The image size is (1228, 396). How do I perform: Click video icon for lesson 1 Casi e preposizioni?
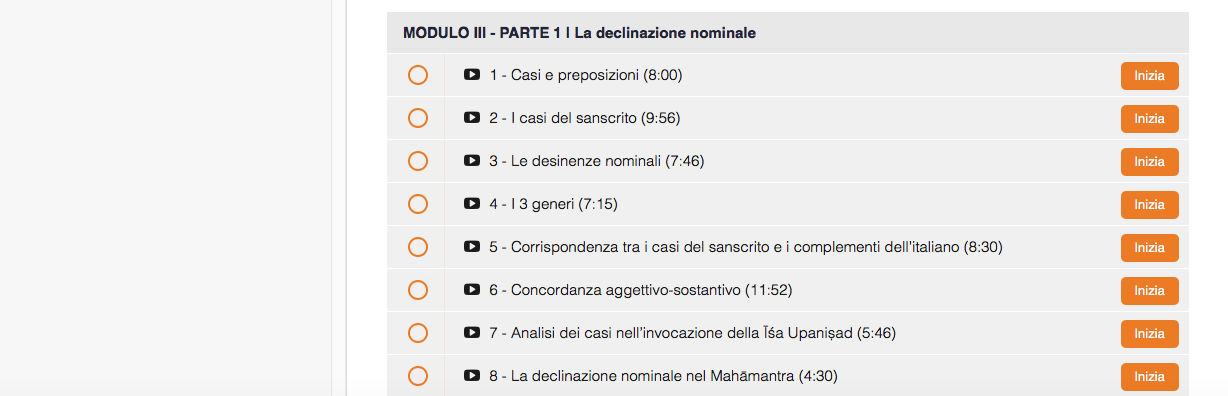pos(472,75)
